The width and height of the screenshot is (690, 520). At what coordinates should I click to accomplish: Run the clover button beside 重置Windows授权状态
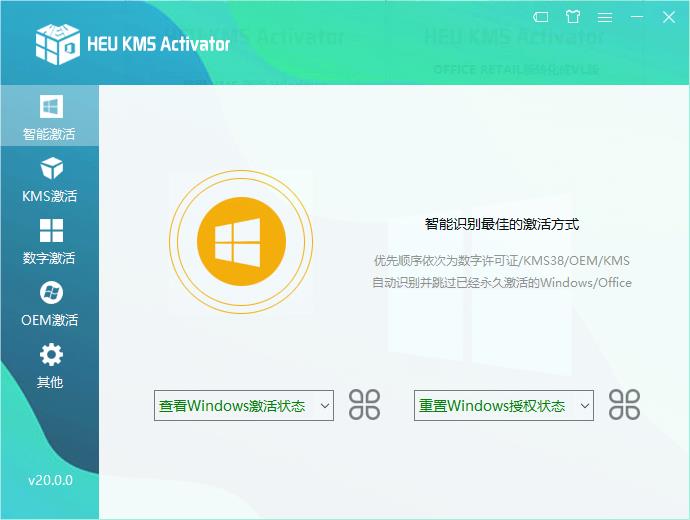coord(624,405)
